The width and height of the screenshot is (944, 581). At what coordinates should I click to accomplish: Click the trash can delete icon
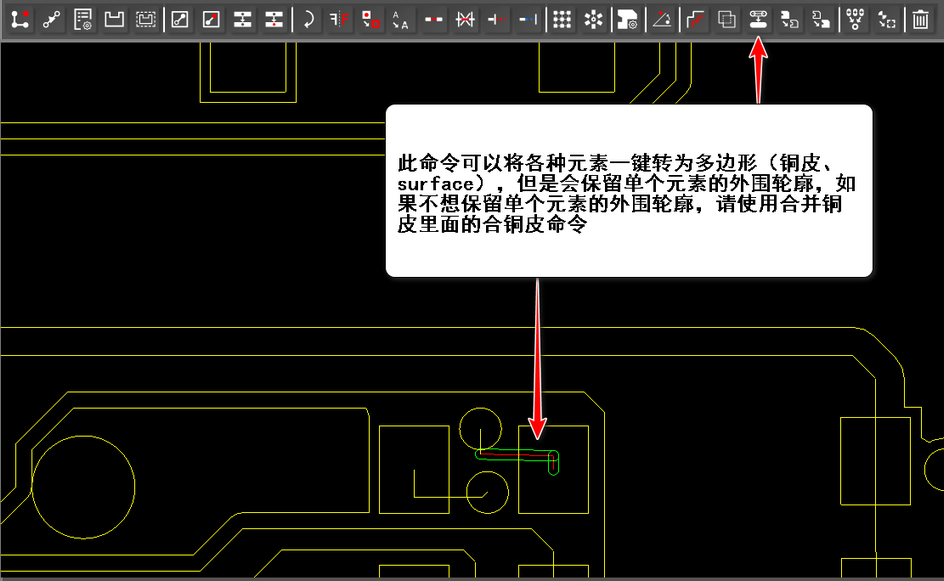(x=920, y=19)
